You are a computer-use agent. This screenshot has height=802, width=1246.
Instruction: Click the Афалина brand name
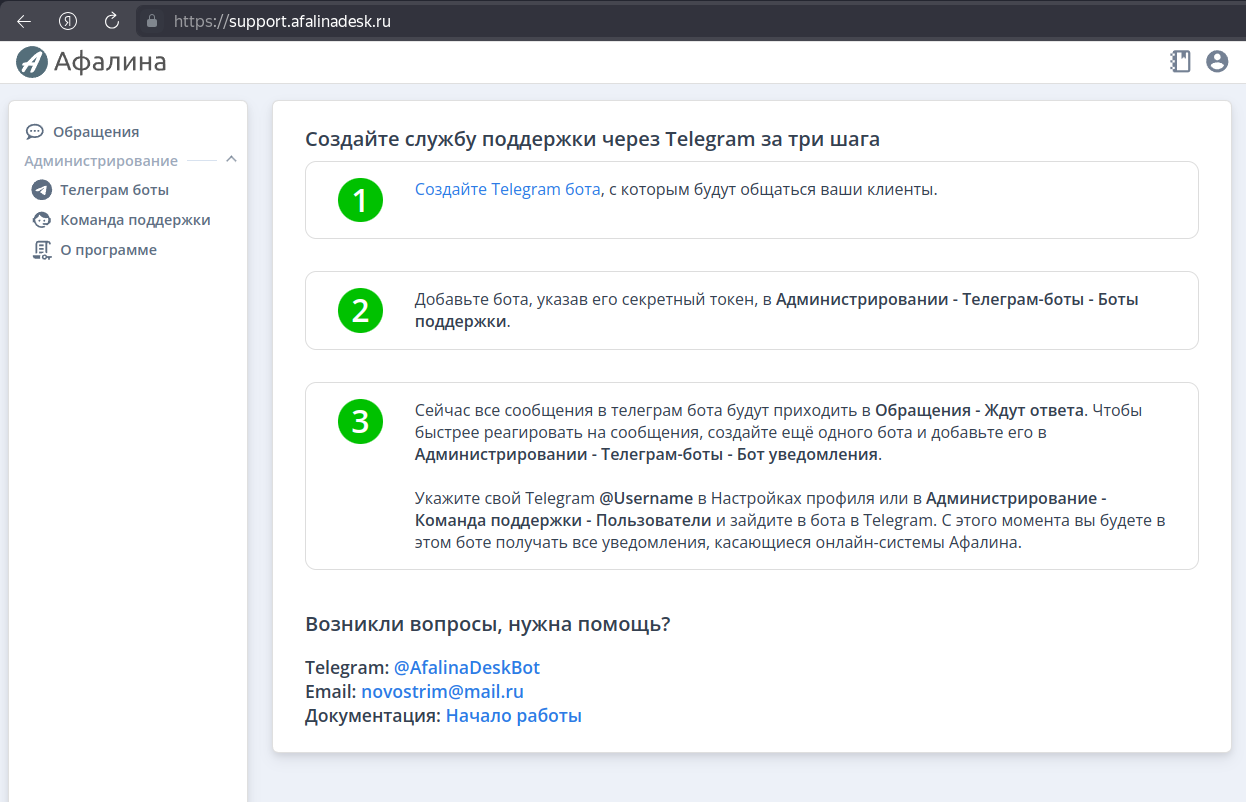click(x=110, y=62)
